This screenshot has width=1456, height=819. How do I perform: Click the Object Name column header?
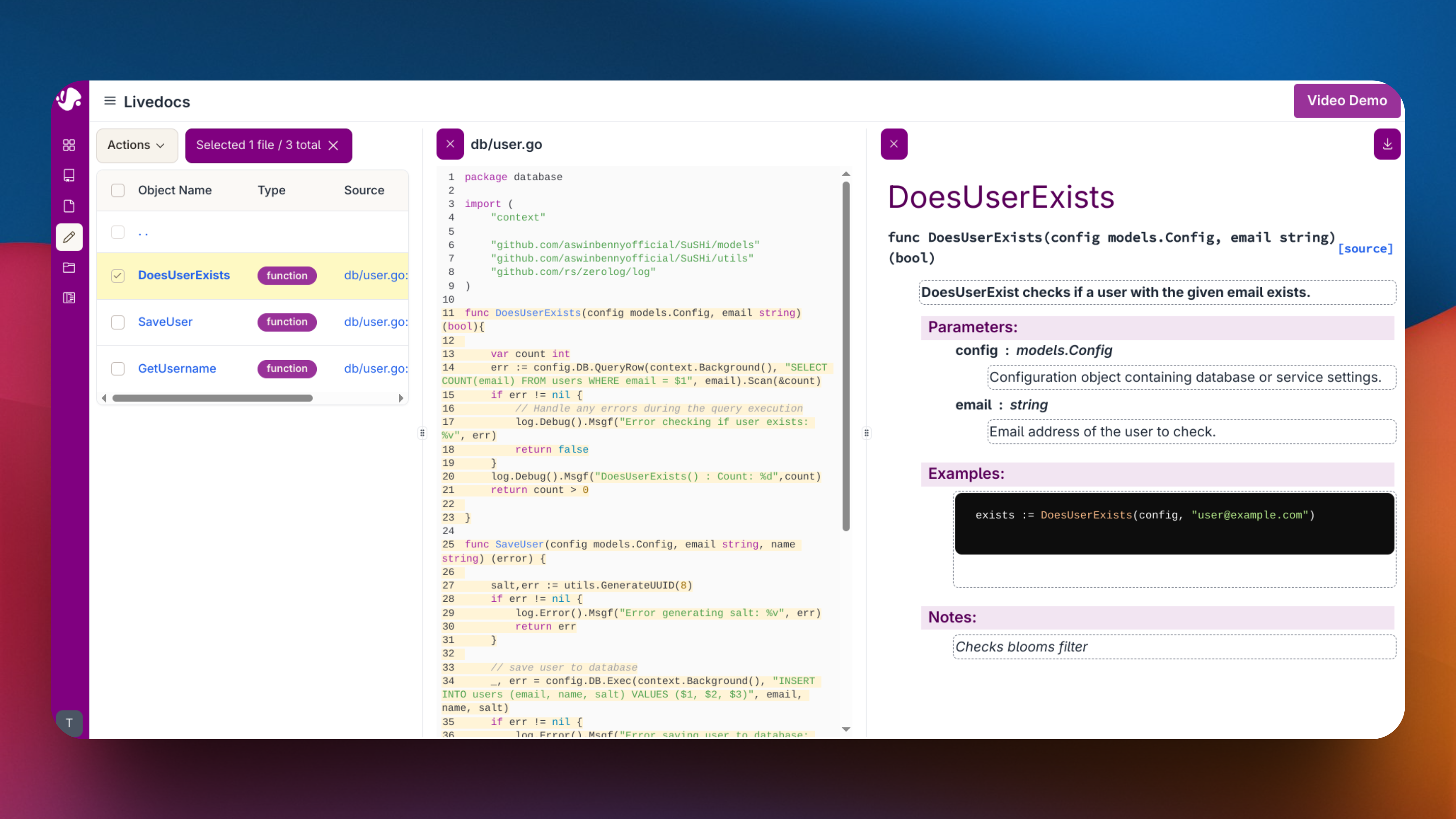(175, 190)
